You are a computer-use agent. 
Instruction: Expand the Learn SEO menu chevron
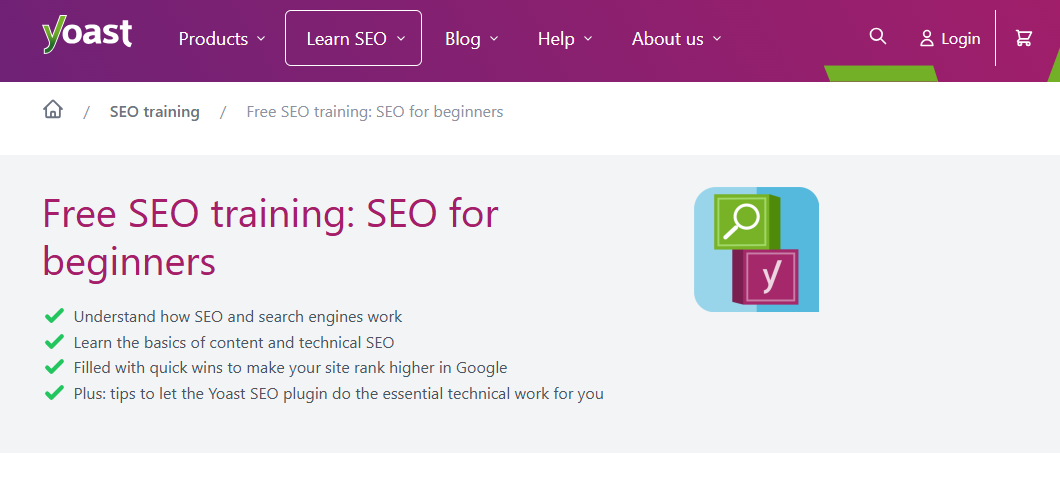(401, 39)
